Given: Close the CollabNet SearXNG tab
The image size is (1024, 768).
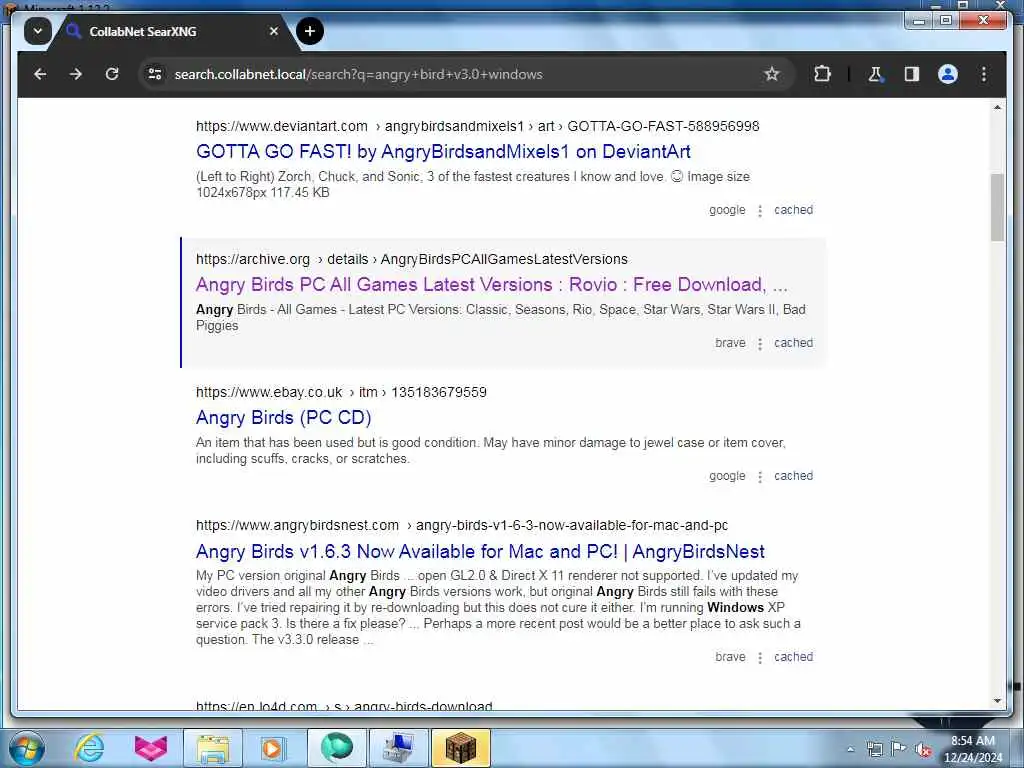Looking at the screenshot, I should click(x=274, y=31).
